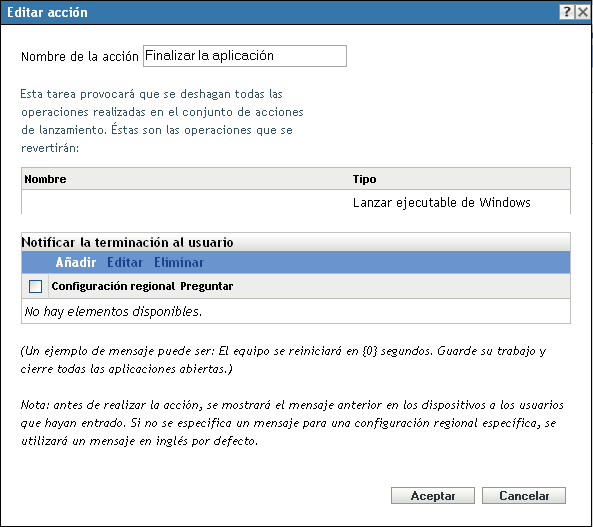
Task: Click the Nombre de la acción text field
Action: pos(245,56)
